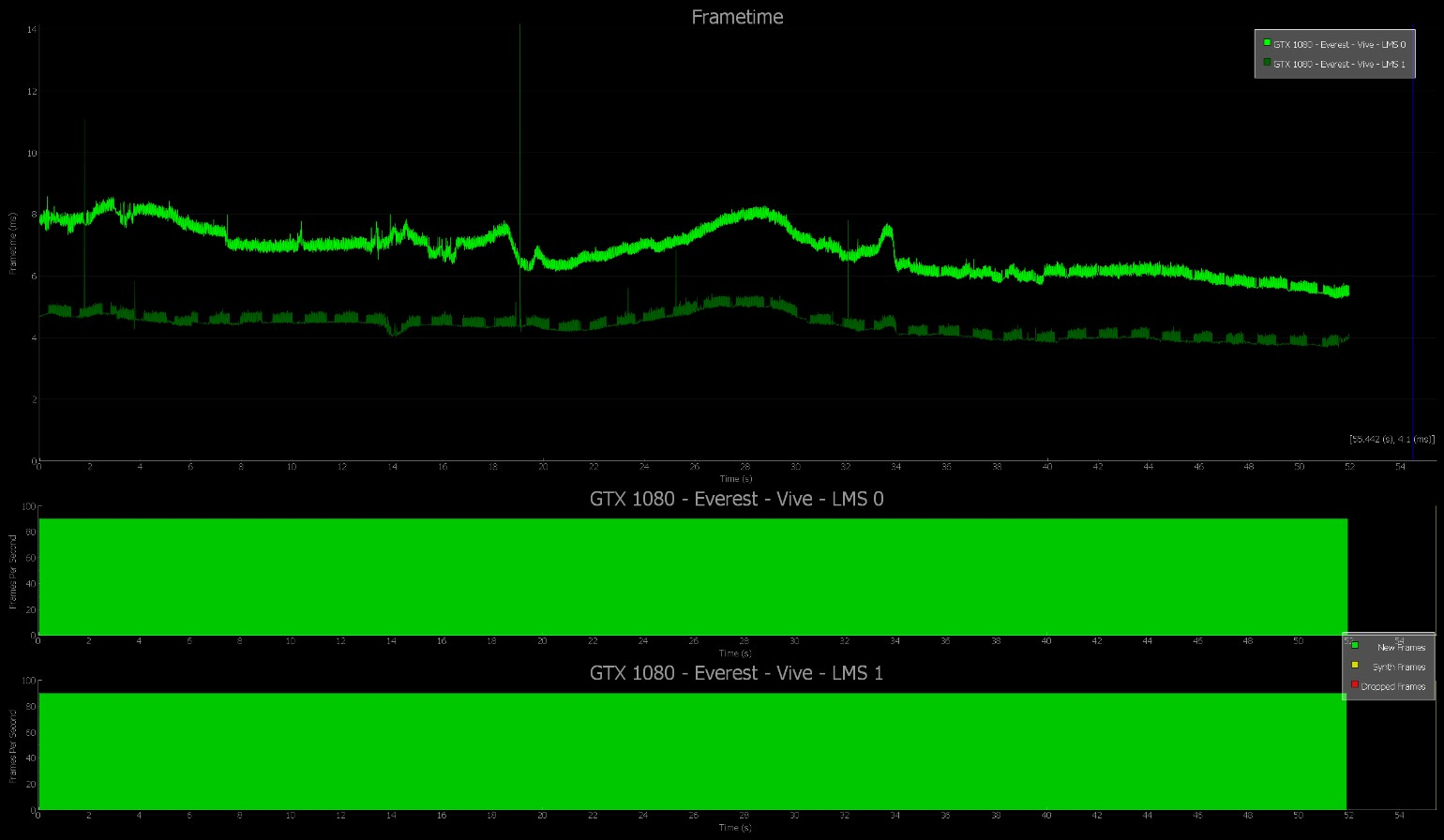Click the bright green LMS 0 legend swatch
The height and width of the screenshot is (840, 1444).
1267,43
